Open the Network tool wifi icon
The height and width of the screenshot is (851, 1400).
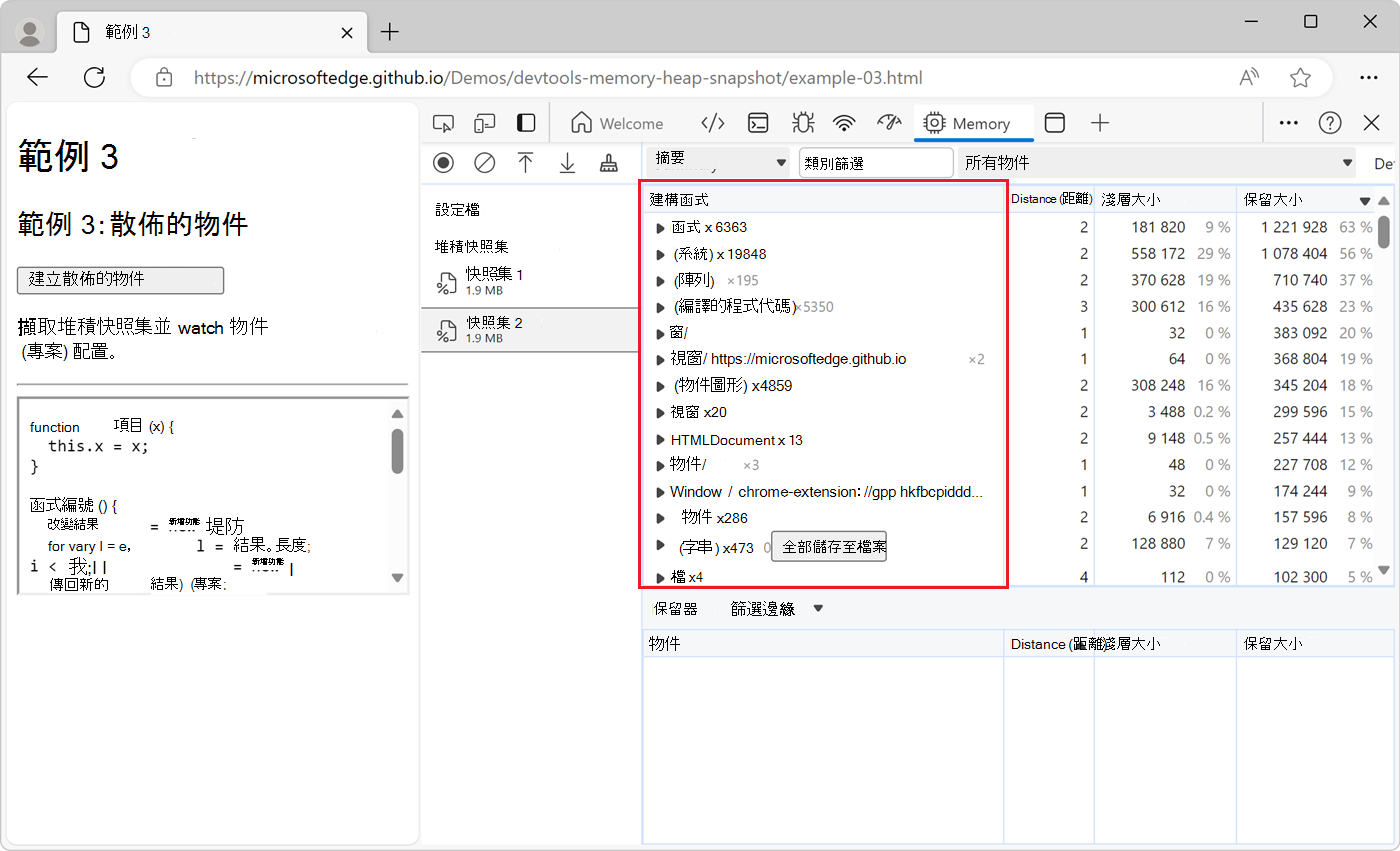pyautogui.click(x=845, y=123)
